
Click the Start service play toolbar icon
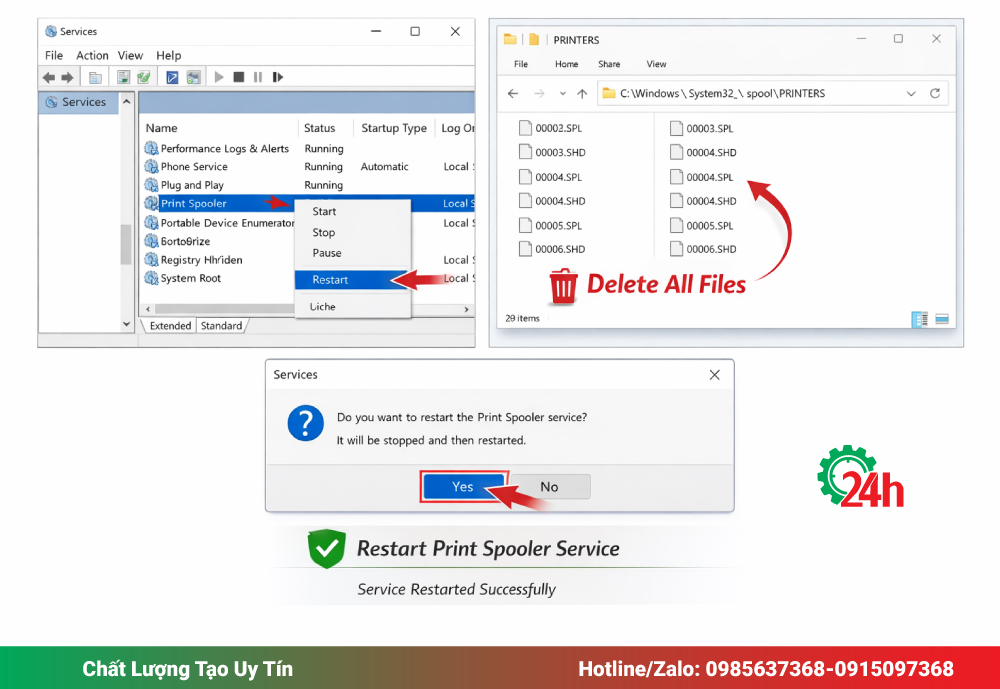[x=219, y=77]
